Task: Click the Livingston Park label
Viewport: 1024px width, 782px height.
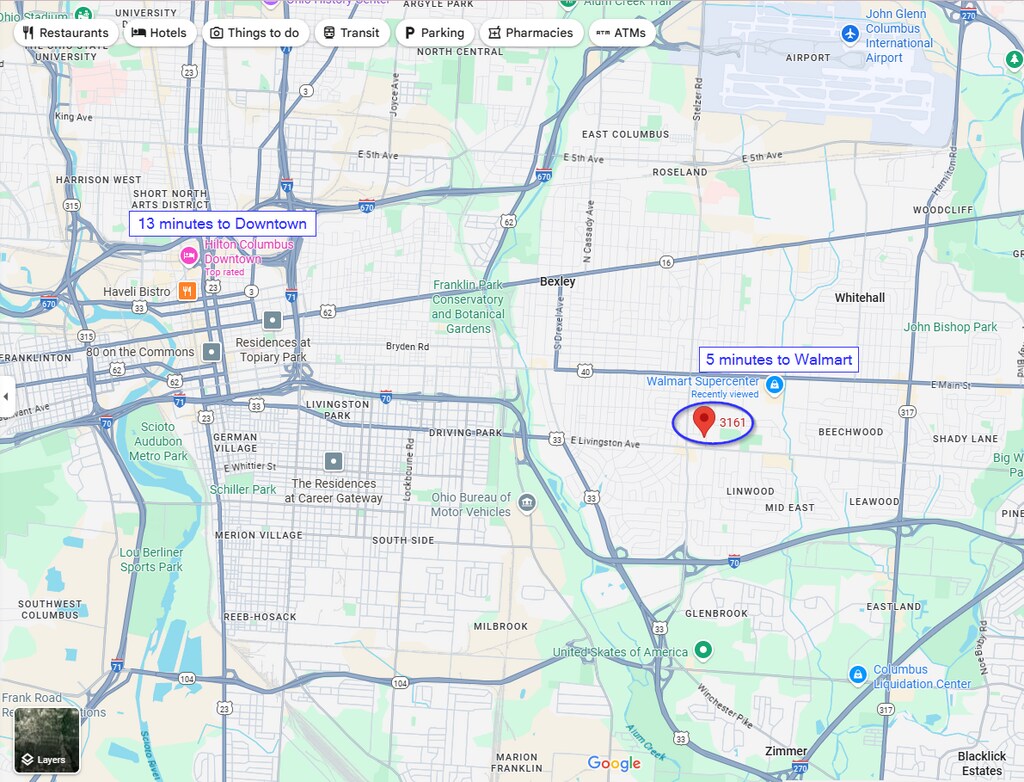Action: pyautogui.click(x=338, y=410)
